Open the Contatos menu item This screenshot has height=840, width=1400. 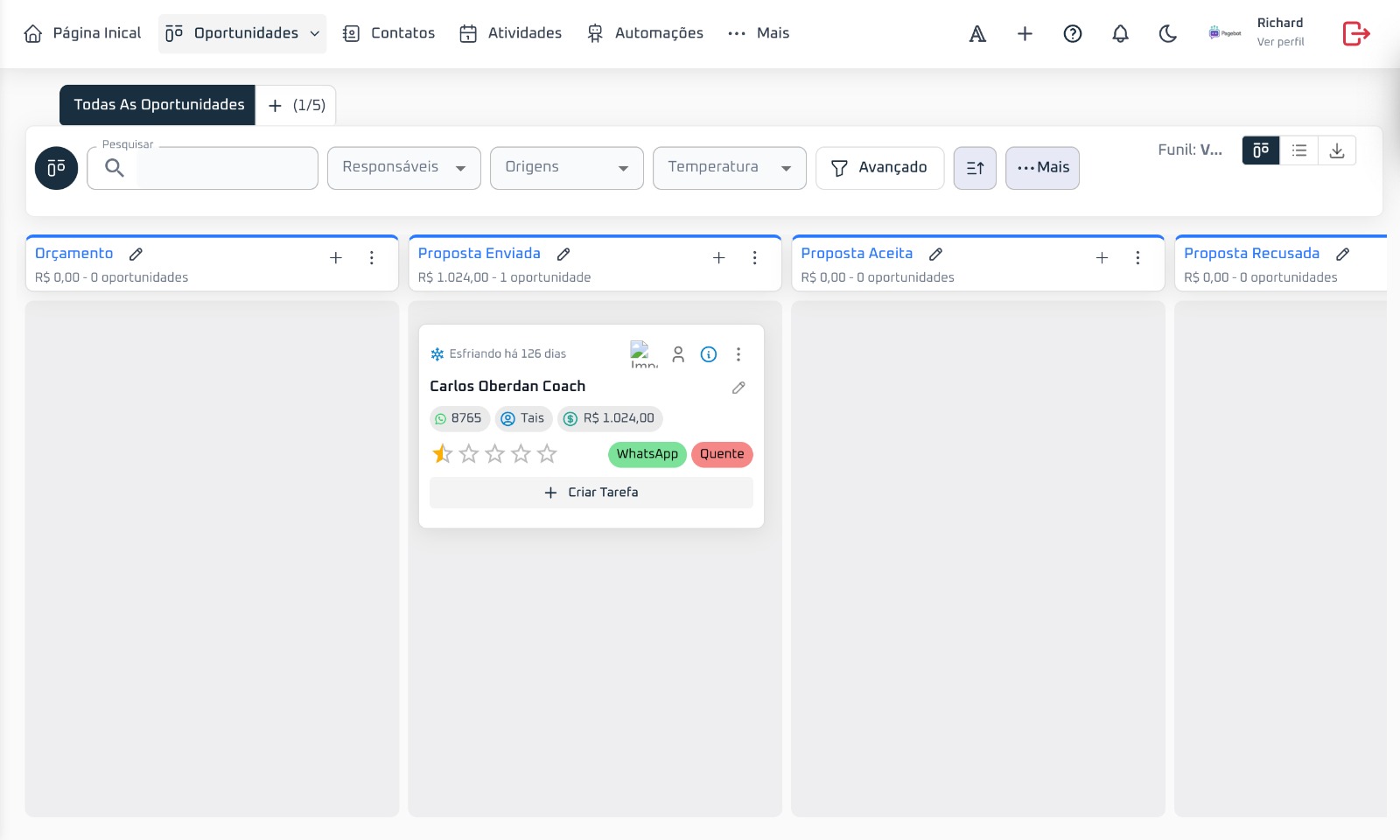pyautogui.click(x=388, y=33)
